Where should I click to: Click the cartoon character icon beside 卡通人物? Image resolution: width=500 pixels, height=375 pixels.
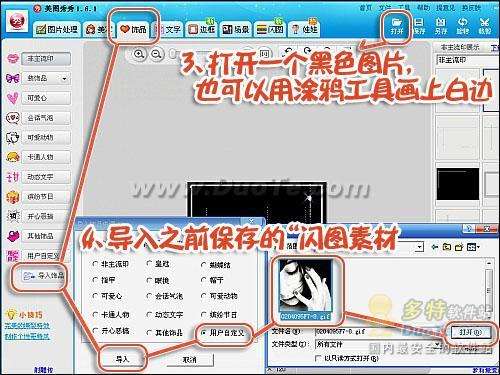[x=13, y=157]
